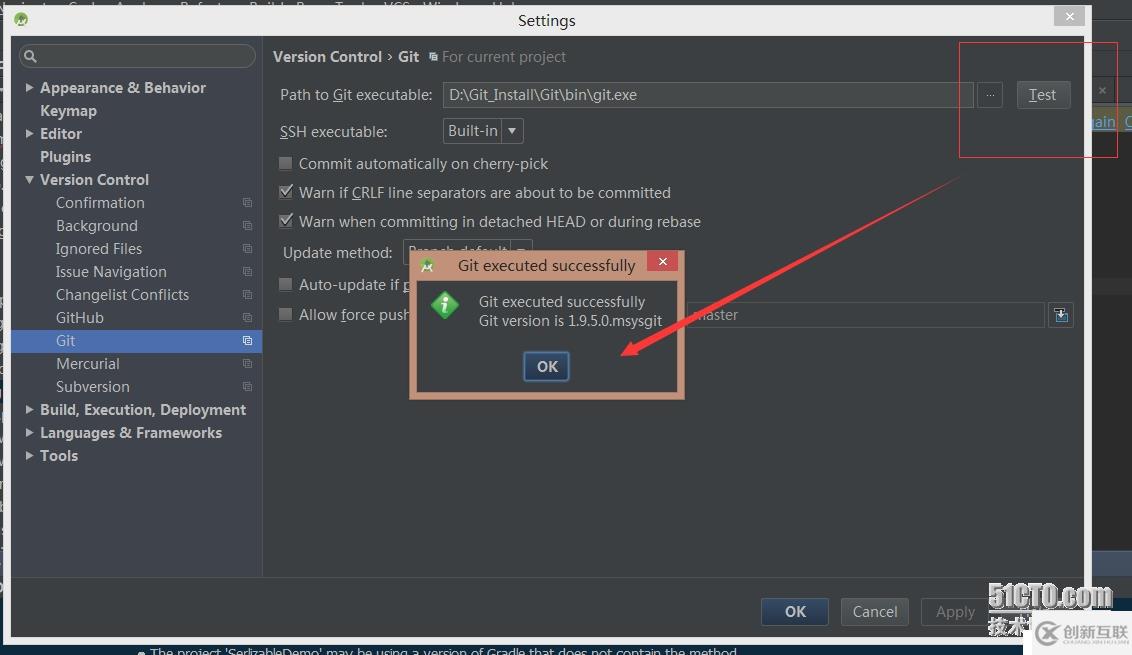Select Issue Navigation settings
The height and width of the screenshot is (655, 1132).
point(111,272)
